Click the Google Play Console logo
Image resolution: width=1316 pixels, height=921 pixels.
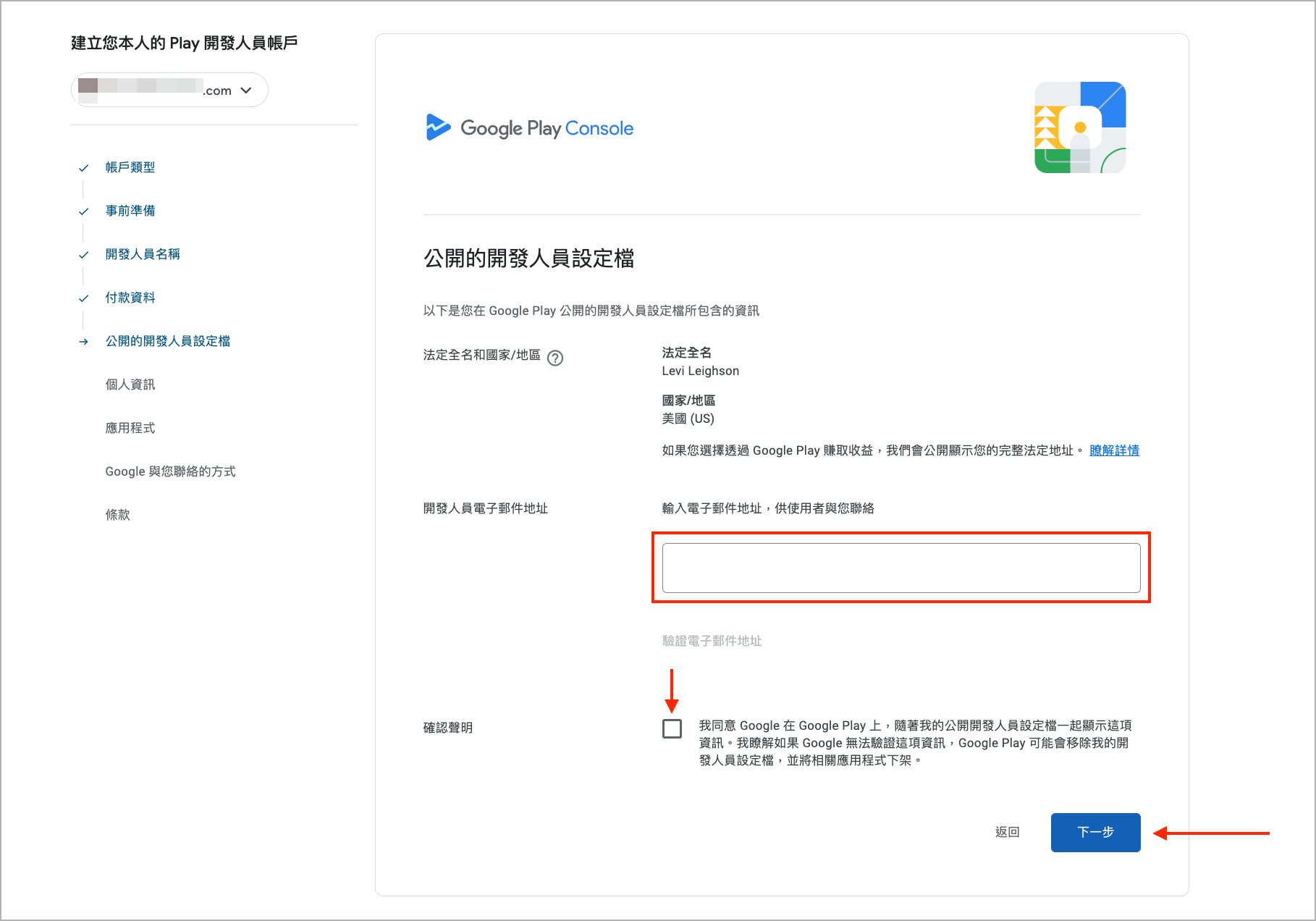point(529,128)
